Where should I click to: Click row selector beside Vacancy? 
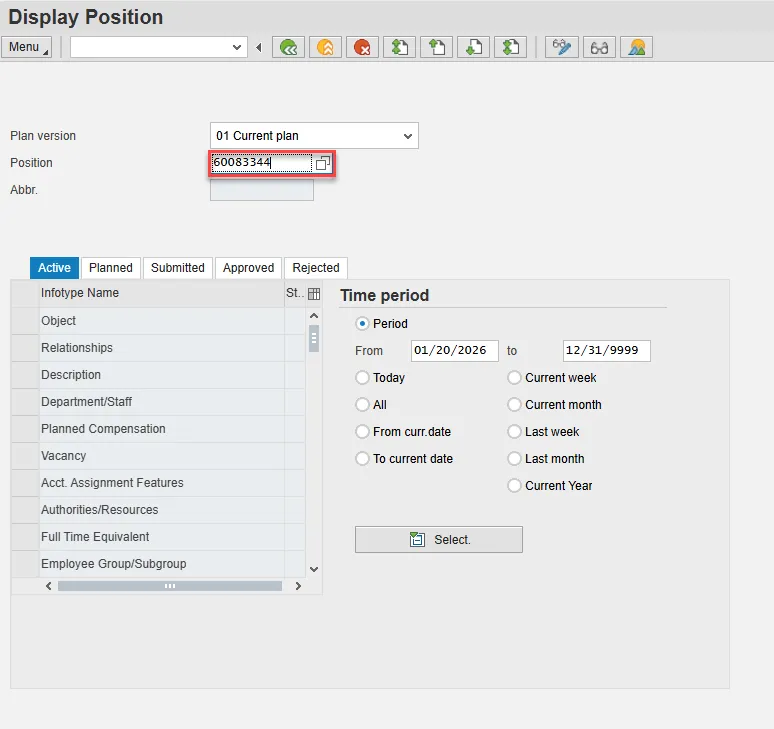(25, 456)
